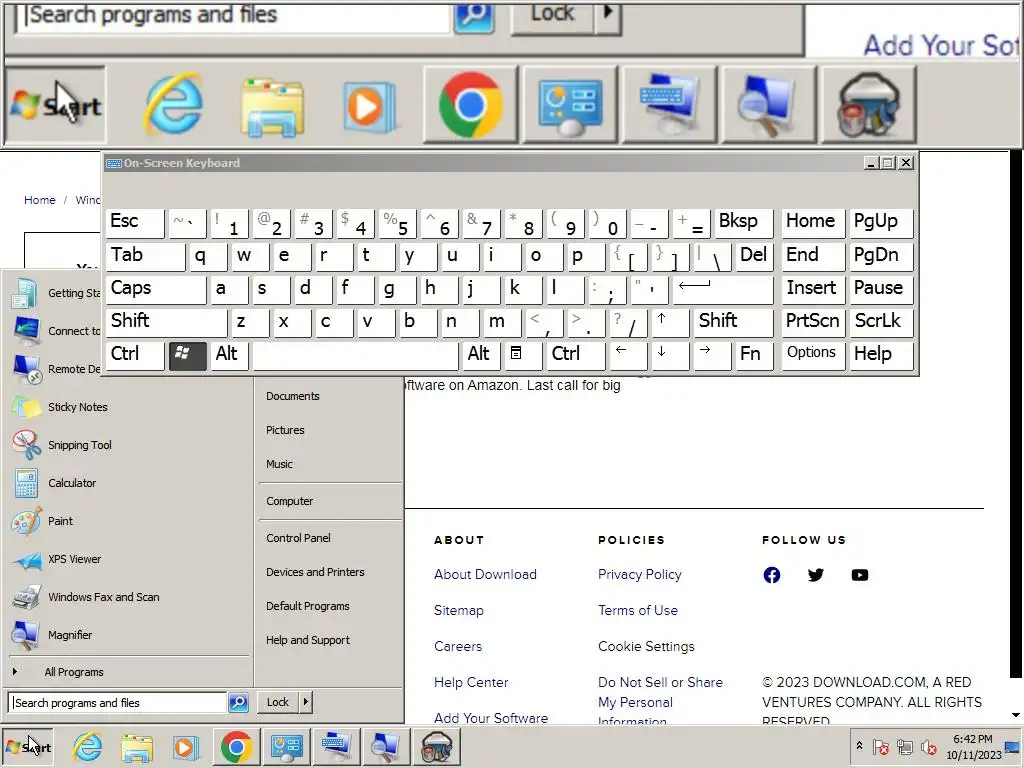Open Music from Start menu
The image size is (1024, 768).
280,464
